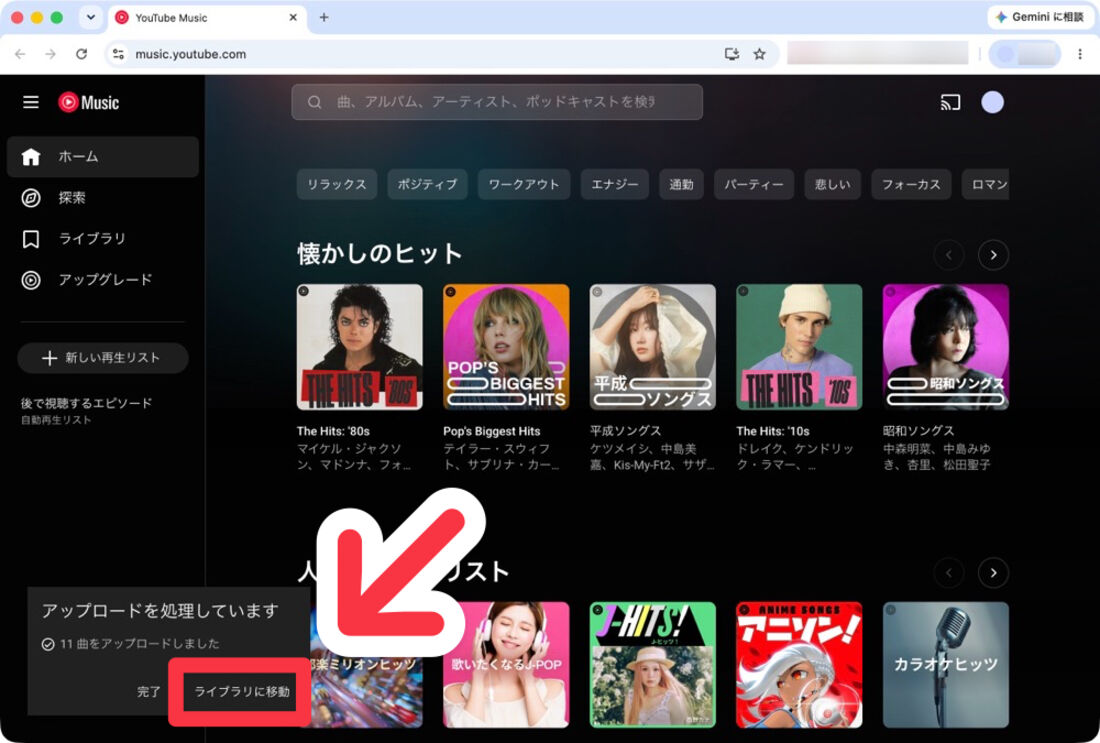Click the cast to device icon
Viewport: 1100px width, 743px height.
950,102
